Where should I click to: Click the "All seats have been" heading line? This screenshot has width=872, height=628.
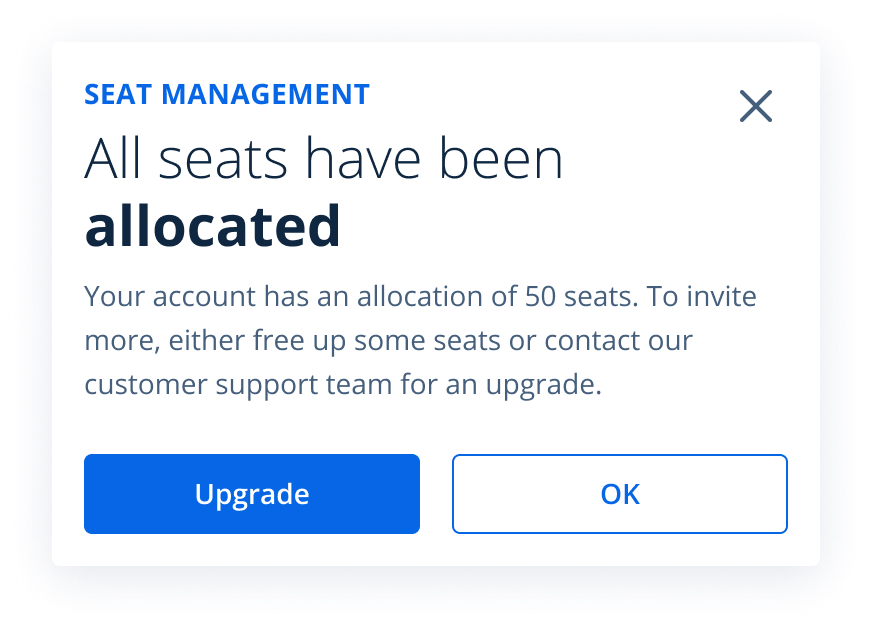tap(324, 160)
